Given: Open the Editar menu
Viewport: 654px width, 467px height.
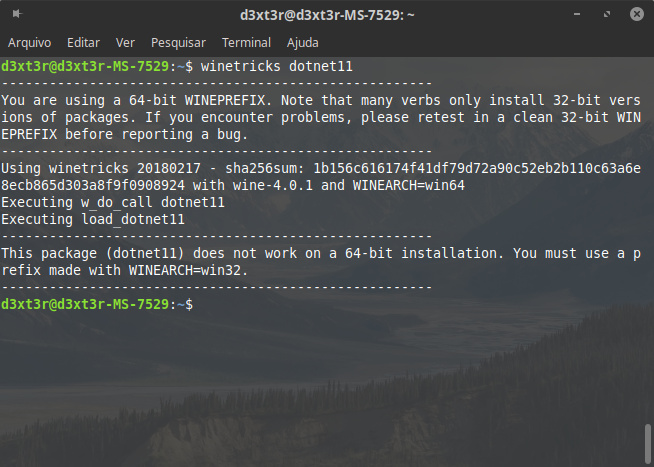Looking at the screenshot, I should (83, 43).
